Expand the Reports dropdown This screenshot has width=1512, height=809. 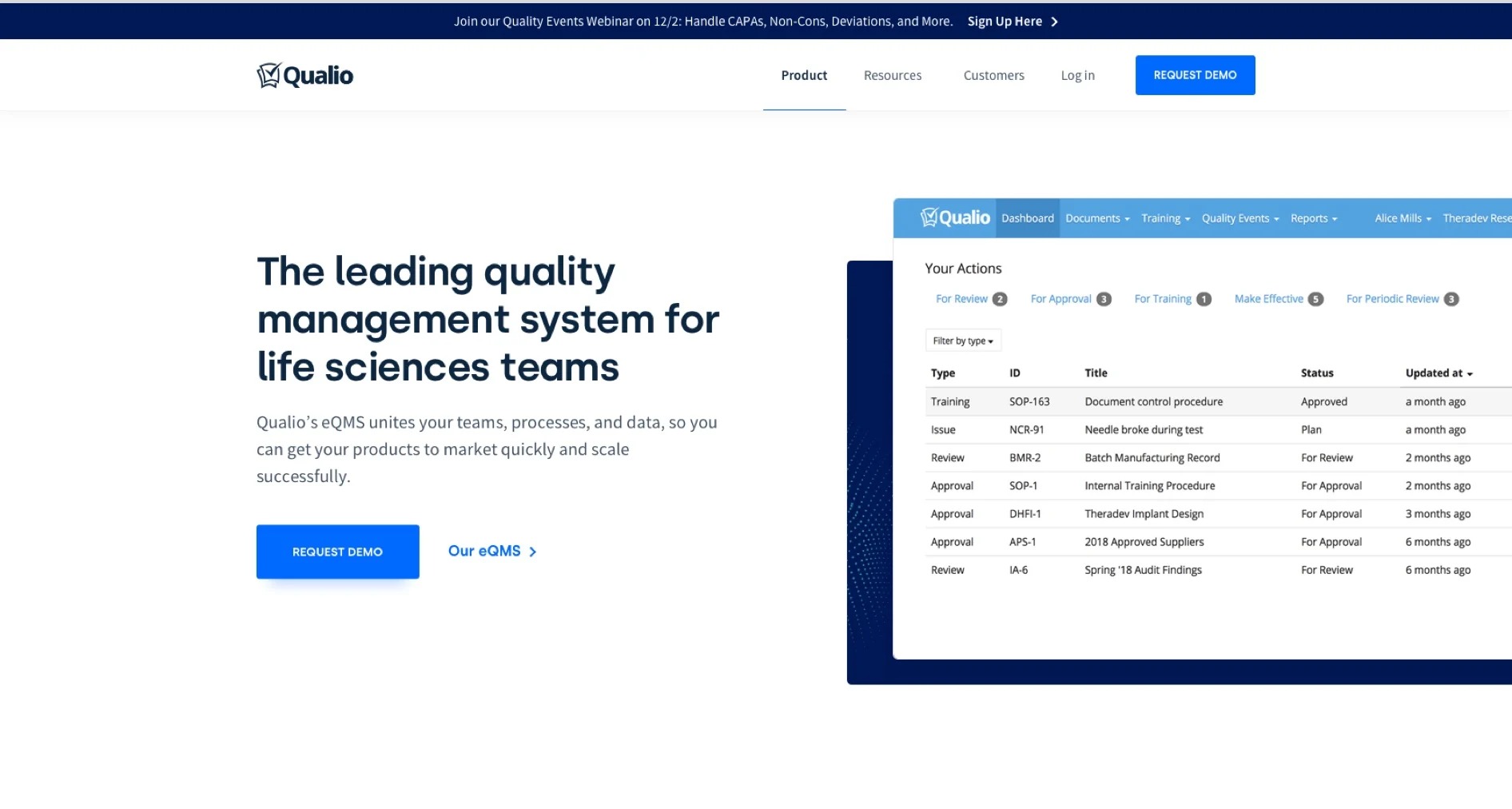point(1314,218)
